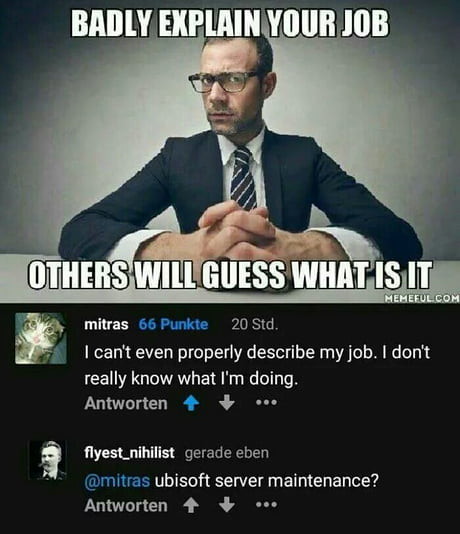
Task: Upvote flyest_nihilist's reply
Action: (x=191, y=505)
